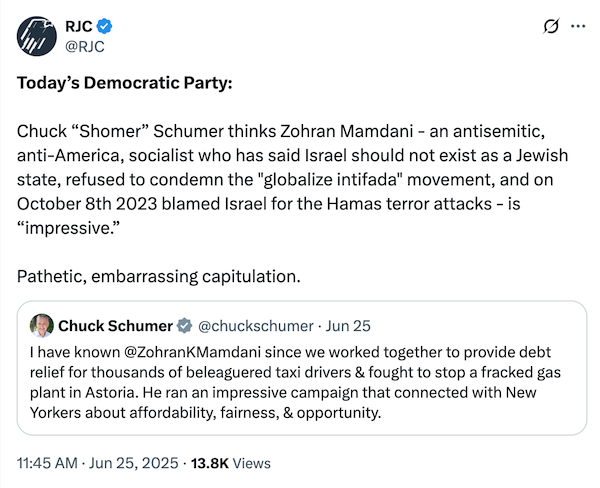Open the Grok explain post icon
Viewport: 600px width, 488px height.
click(546, 26)
